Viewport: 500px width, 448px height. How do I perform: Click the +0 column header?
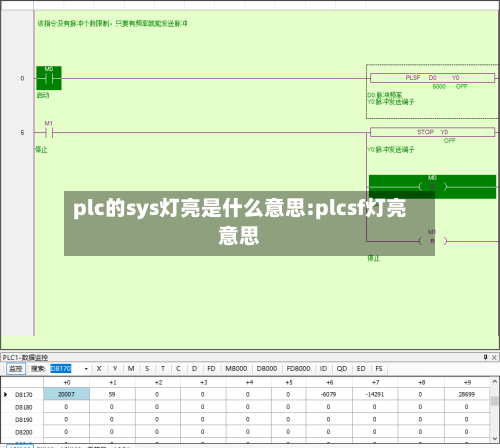pyautogui.click(x=67, y=382)
